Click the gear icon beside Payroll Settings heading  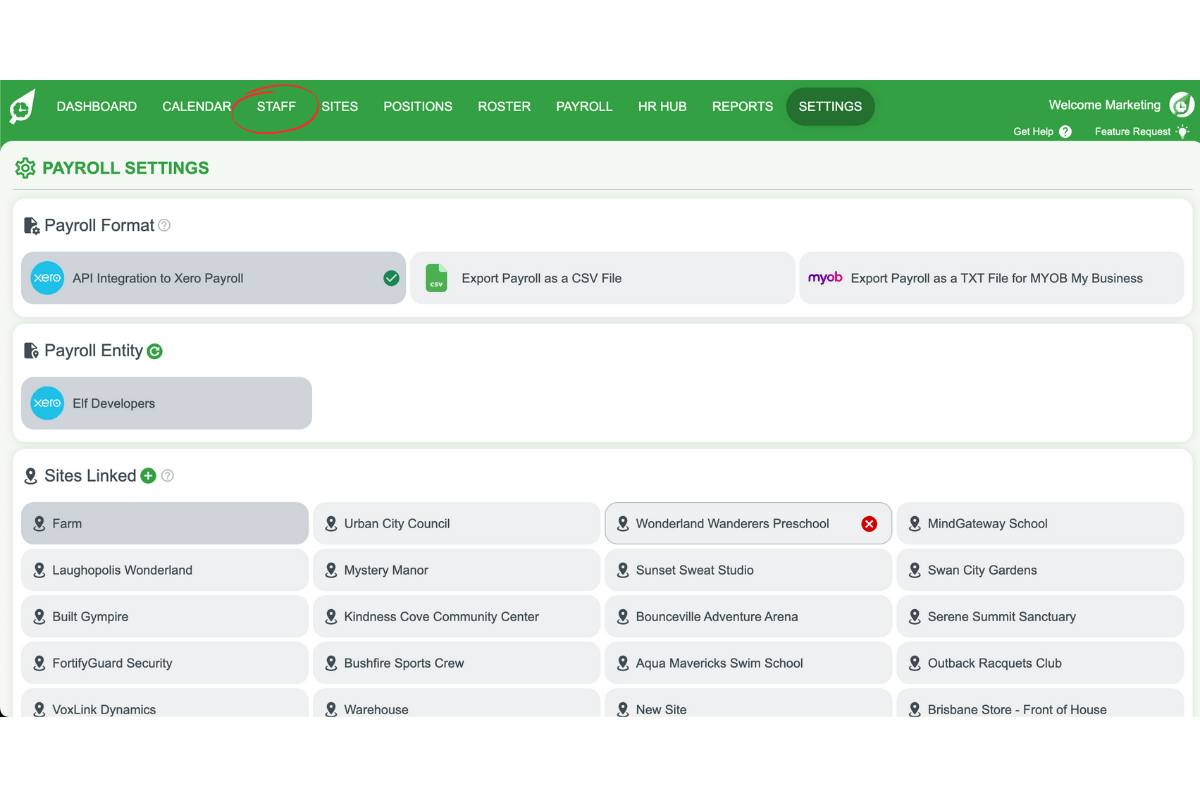pos(25,167)
